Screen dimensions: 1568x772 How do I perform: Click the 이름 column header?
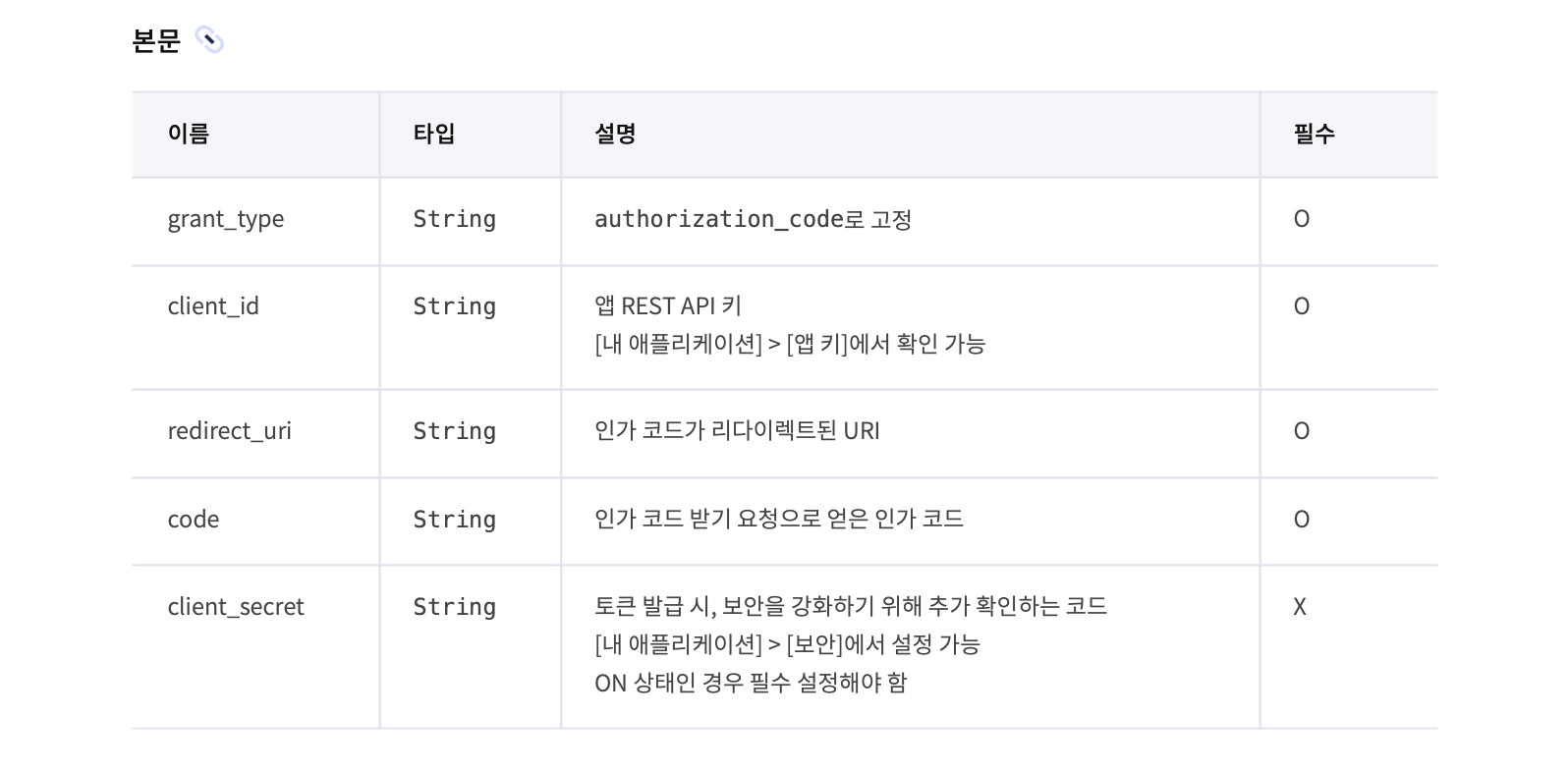pos(189,134)
